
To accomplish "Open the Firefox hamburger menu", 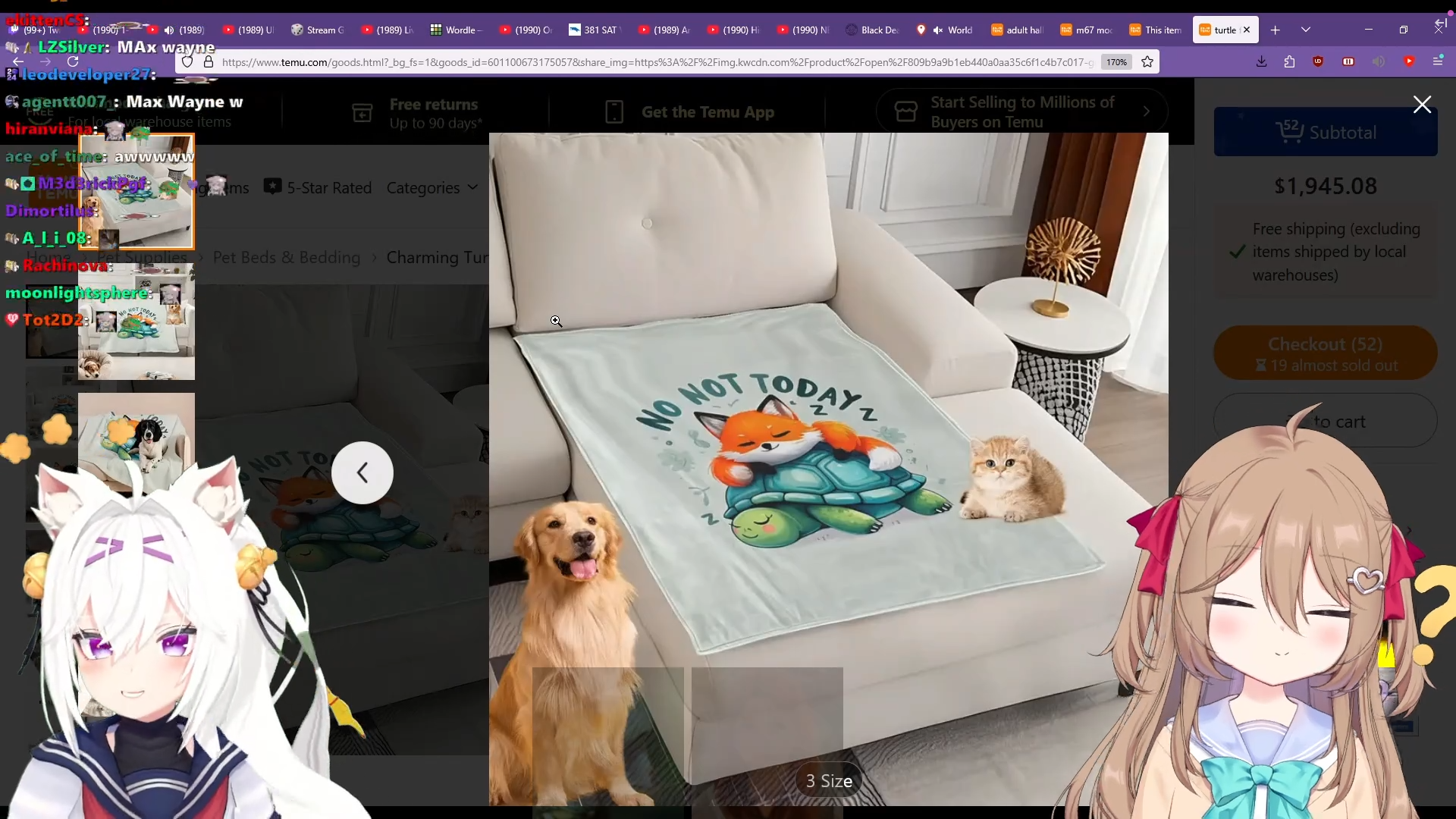I will (x=1437, y=62).
